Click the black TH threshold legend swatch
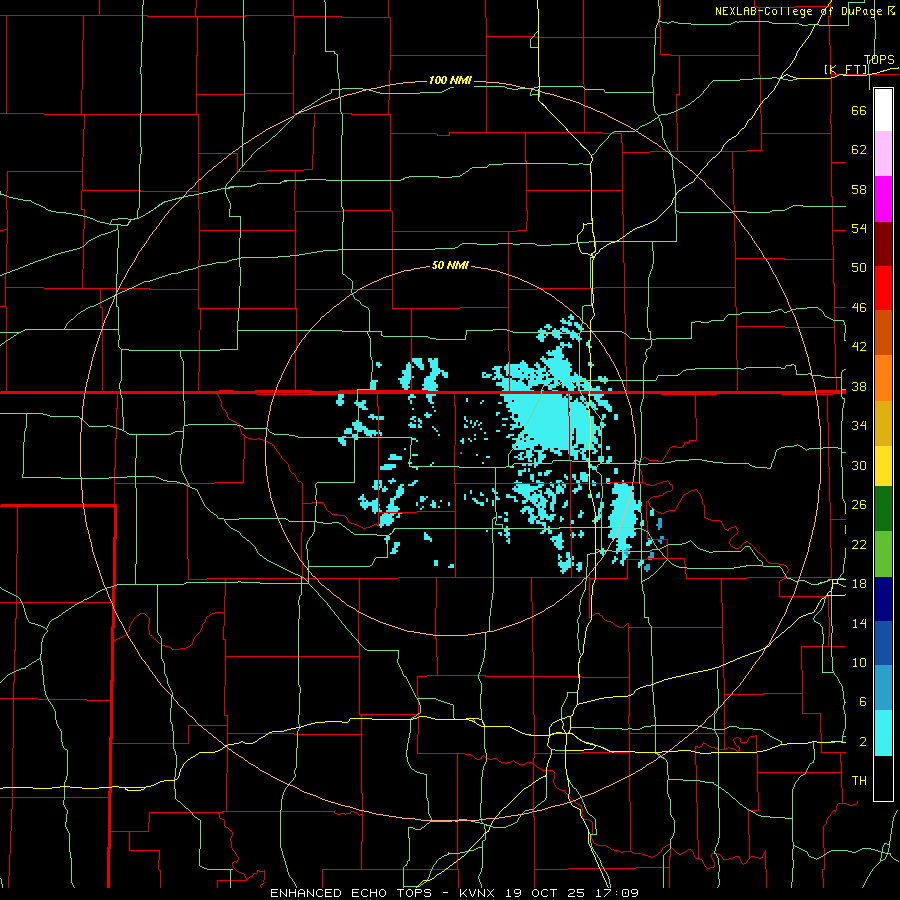 tap(883, 778)
